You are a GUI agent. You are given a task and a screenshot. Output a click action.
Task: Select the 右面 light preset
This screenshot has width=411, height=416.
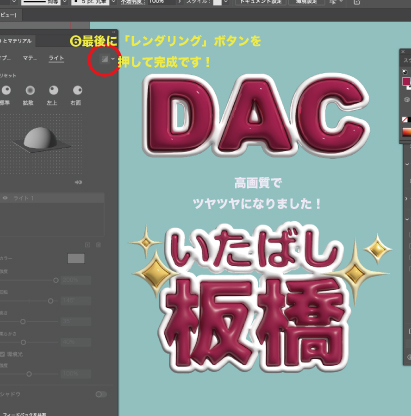coord(77,90)
